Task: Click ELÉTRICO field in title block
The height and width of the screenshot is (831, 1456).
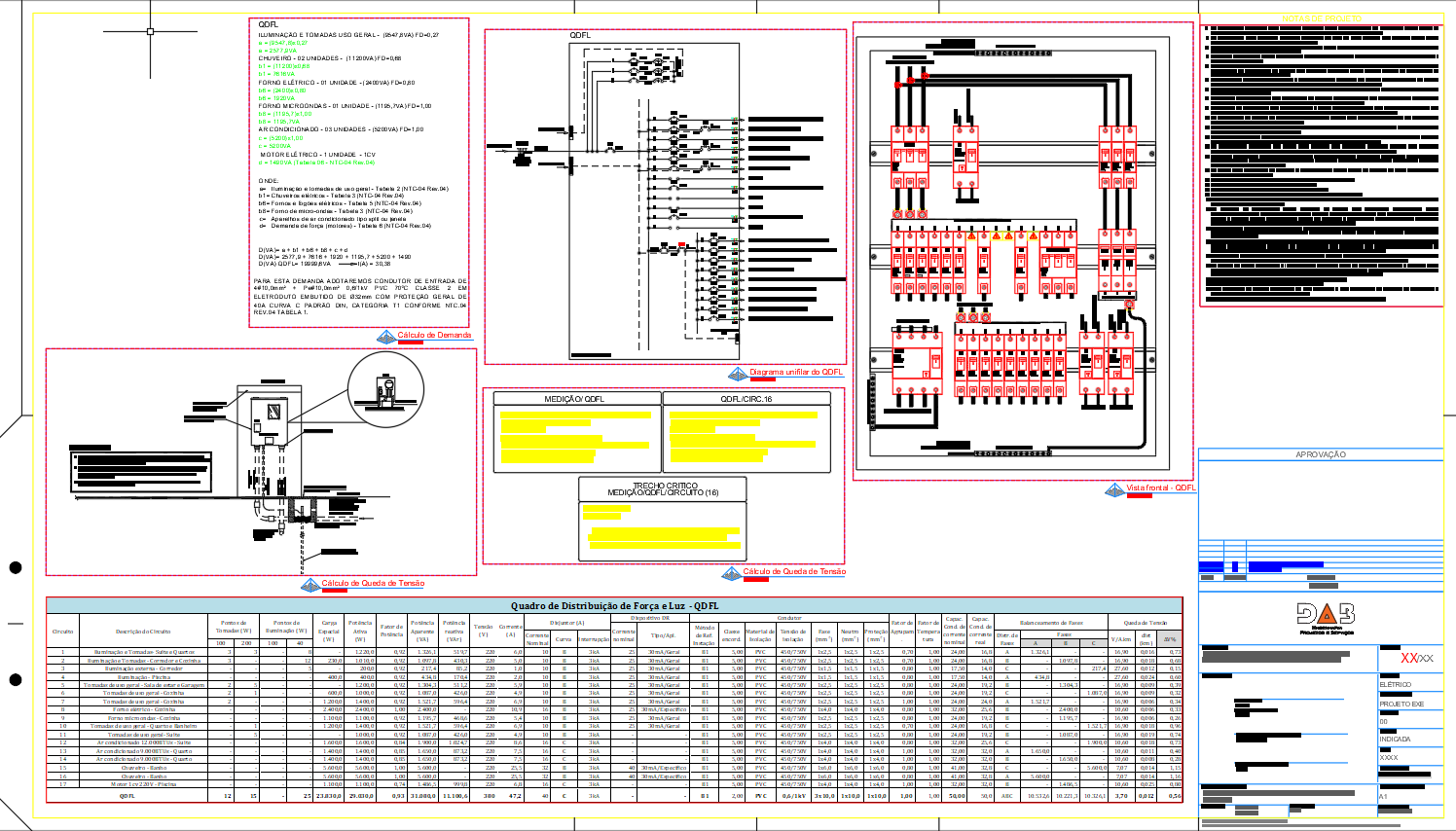Action: point(1395,685)
